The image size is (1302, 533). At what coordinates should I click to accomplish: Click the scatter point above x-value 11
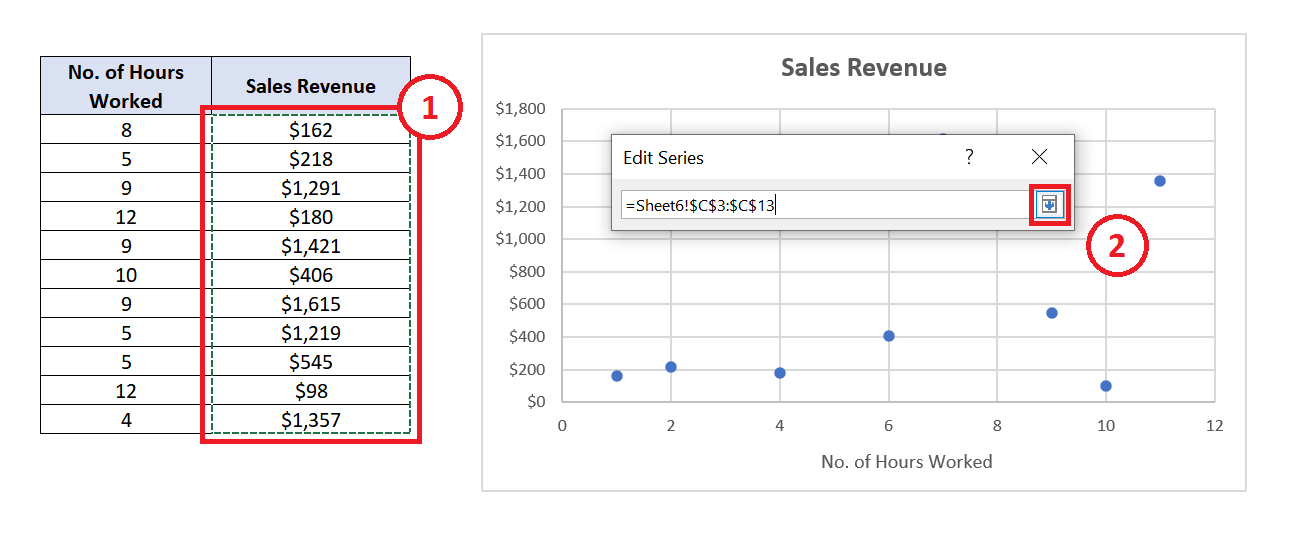click(1160, 181)
